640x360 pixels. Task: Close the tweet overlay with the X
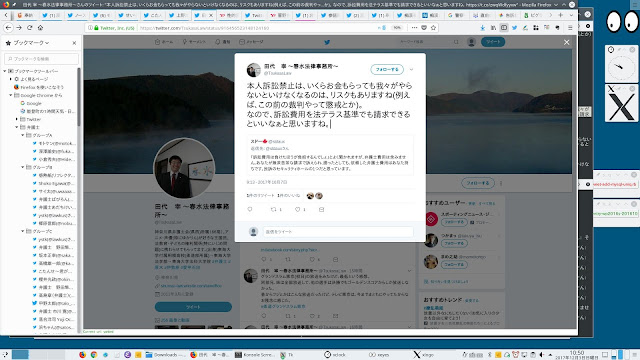click(x=567, y=42)
